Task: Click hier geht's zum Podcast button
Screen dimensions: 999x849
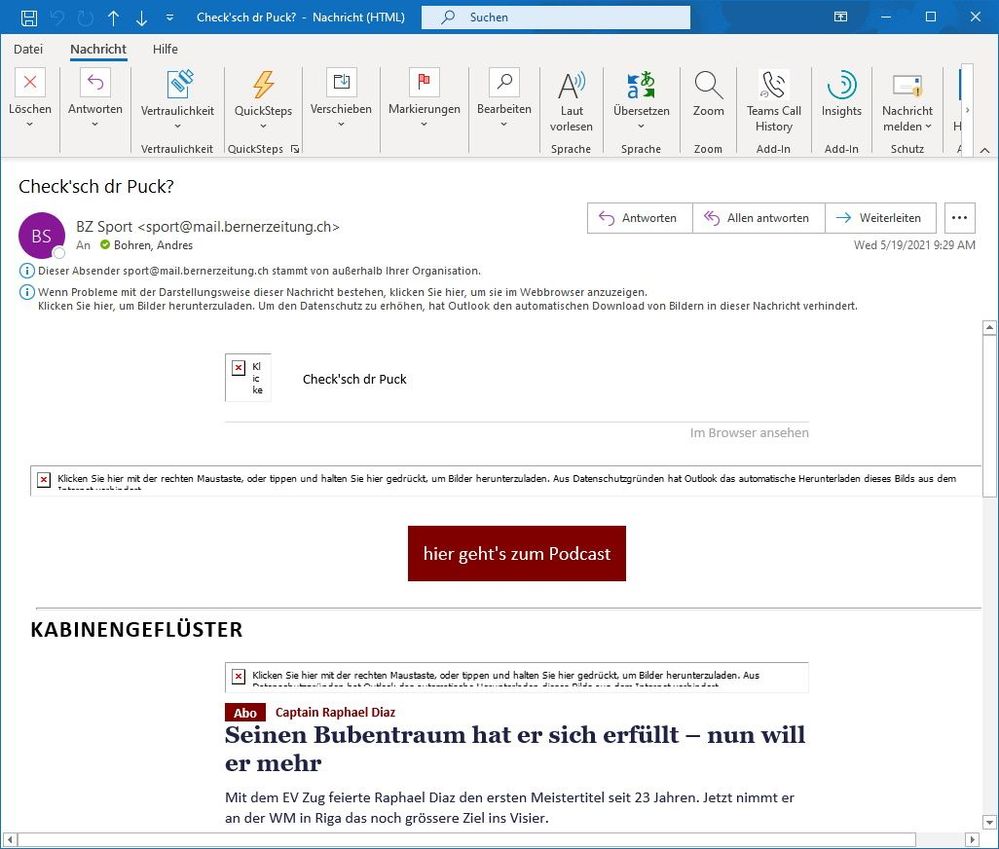Action: pyautogui.click(x=517, y=553)
